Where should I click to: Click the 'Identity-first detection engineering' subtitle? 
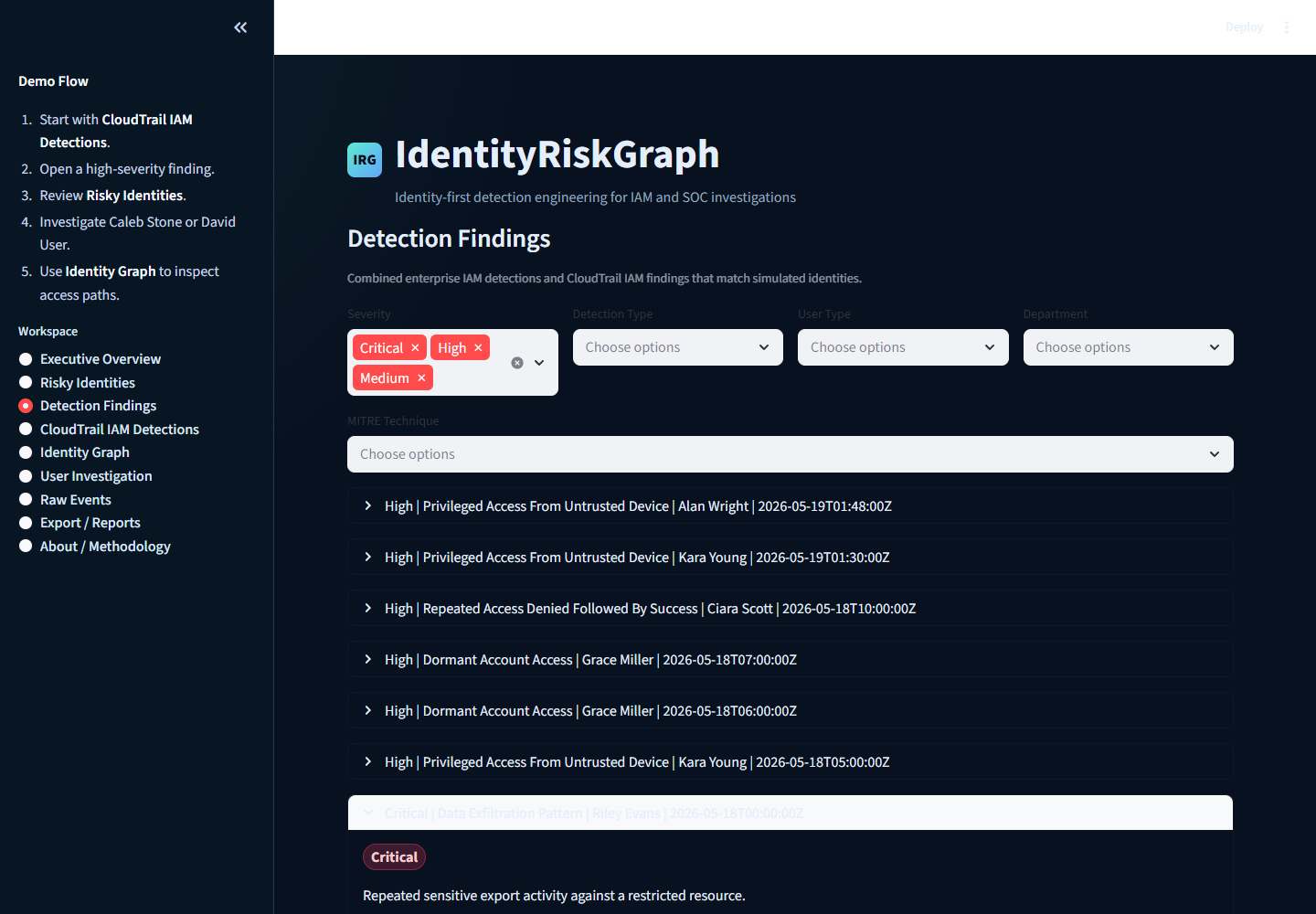(x=595, y=197)
